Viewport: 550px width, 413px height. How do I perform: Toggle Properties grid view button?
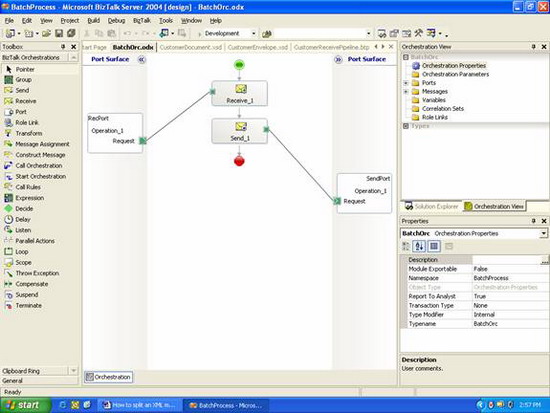click(434, 246)
